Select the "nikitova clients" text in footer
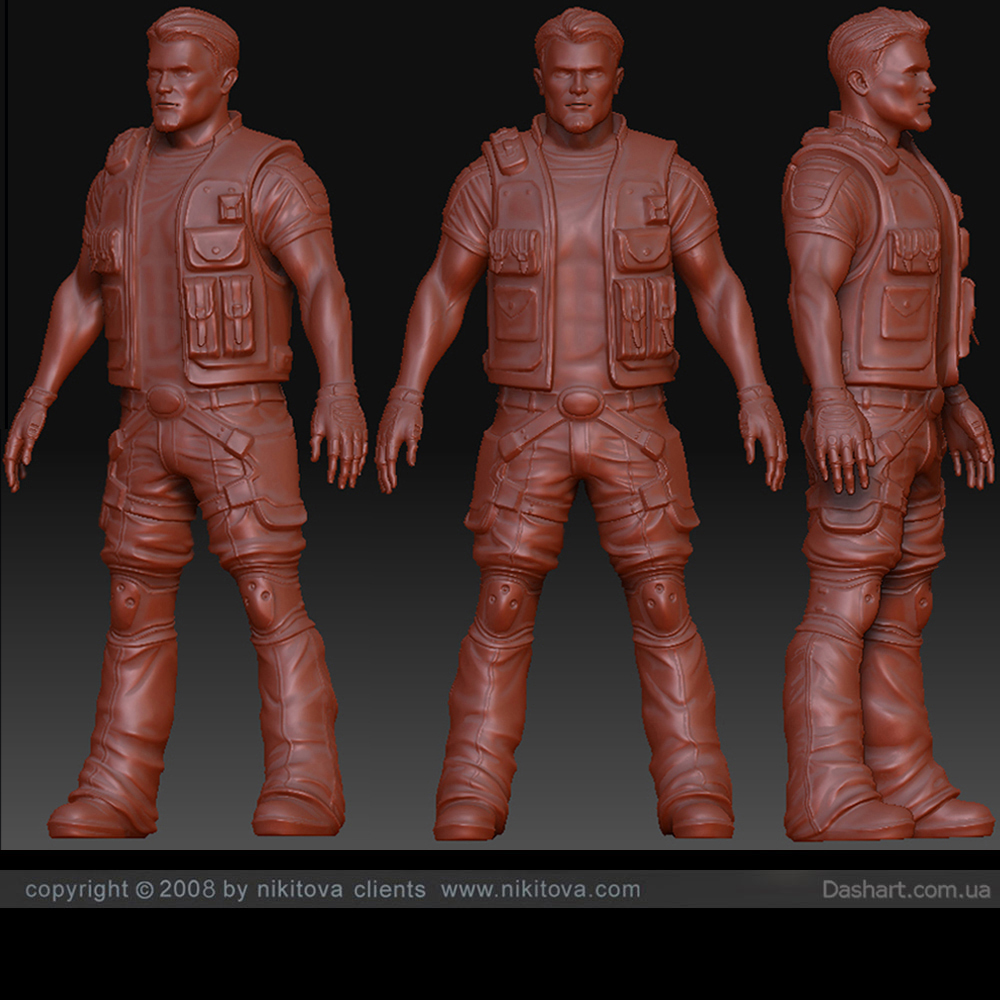This screenshot has width=1000, height=1000. coord(339,889)
